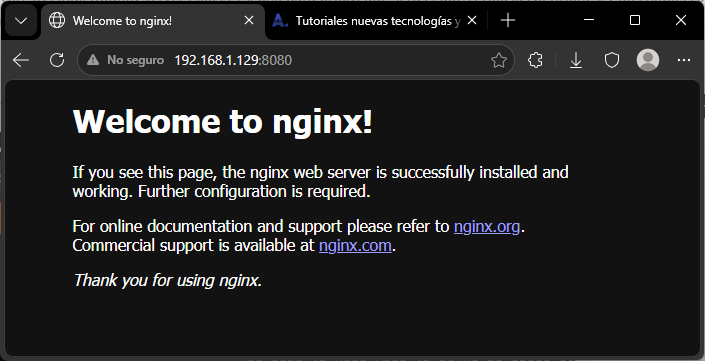
Task: Minimize the browser window
Action: (x=589, y=20)
